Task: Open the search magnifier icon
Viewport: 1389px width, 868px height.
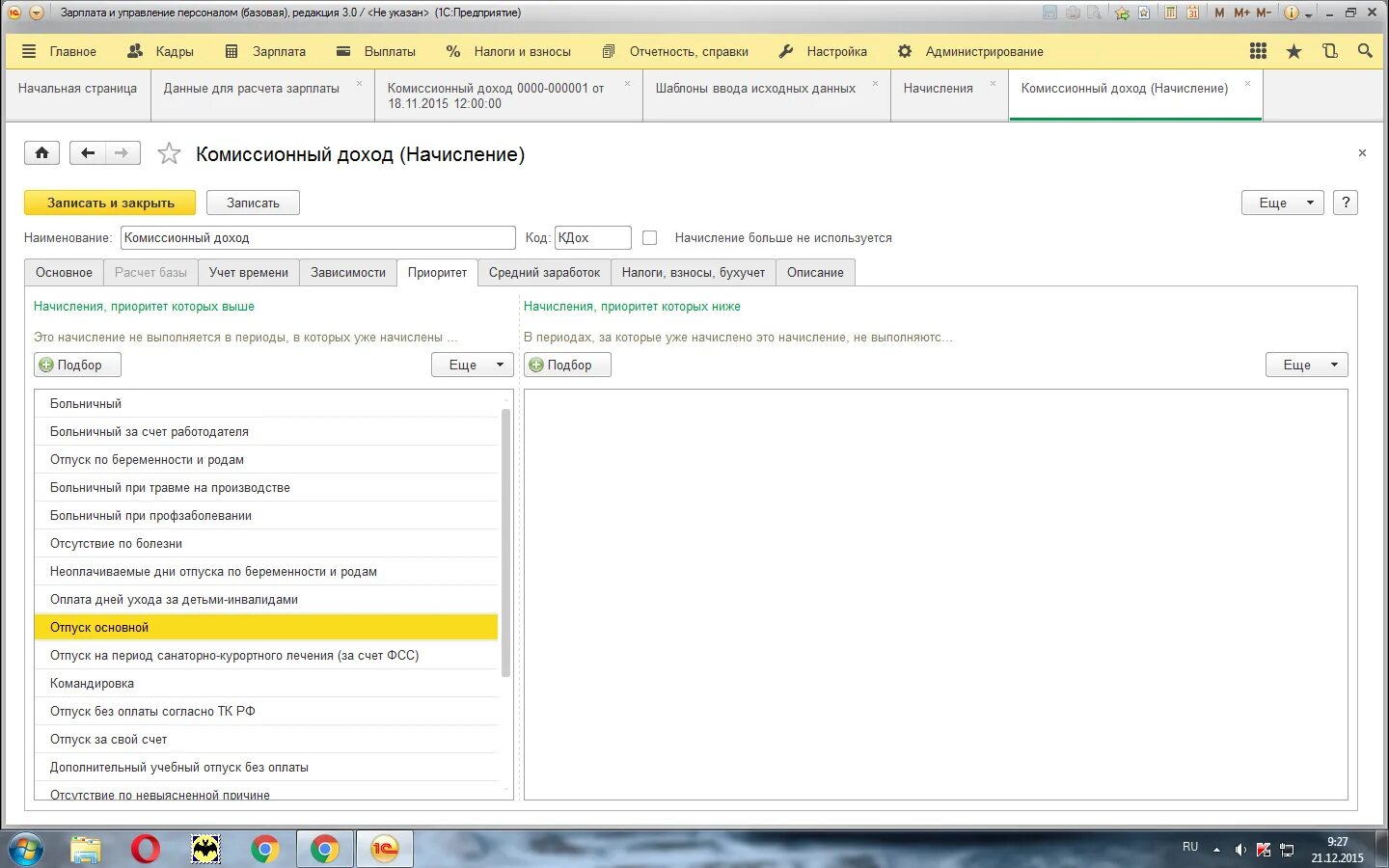Action: point(1365,51)
